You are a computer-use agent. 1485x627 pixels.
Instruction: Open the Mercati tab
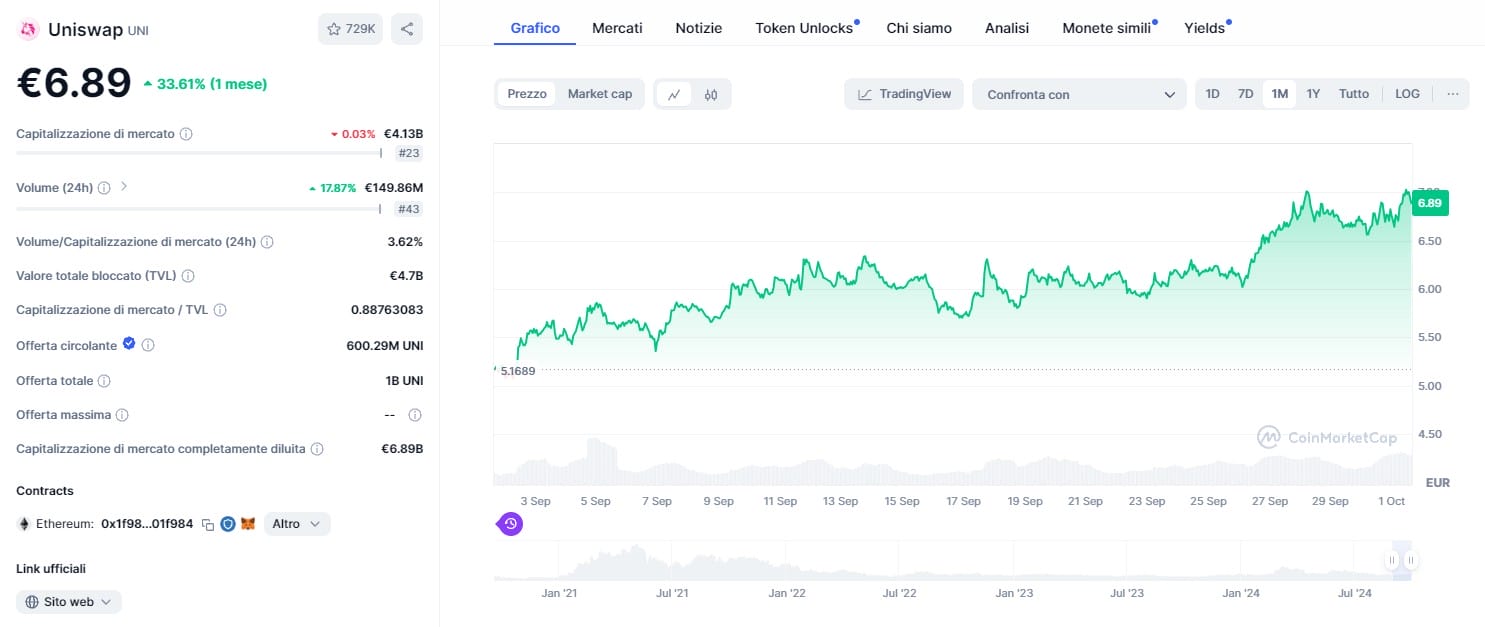coord(617,28)
